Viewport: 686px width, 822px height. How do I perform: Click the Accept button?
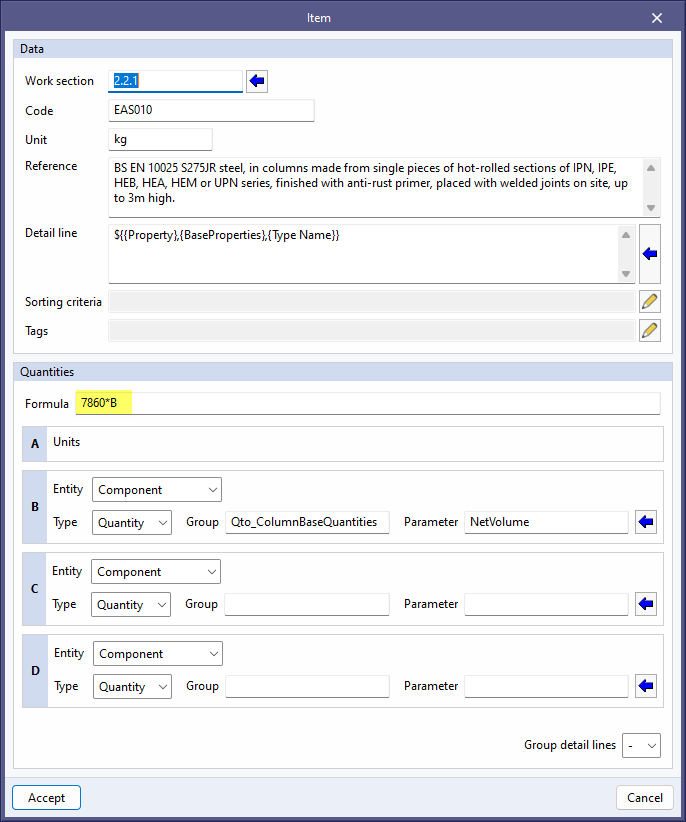pos(46,797)
